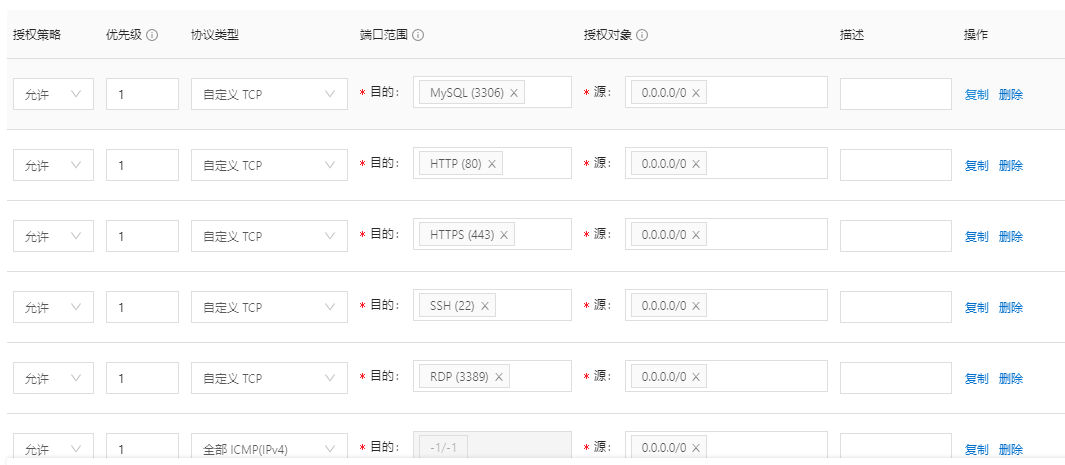Click 删除 in the MySQL (3306) row
The height and width of the screenshot is (465, 1065).
[1011, 94]
